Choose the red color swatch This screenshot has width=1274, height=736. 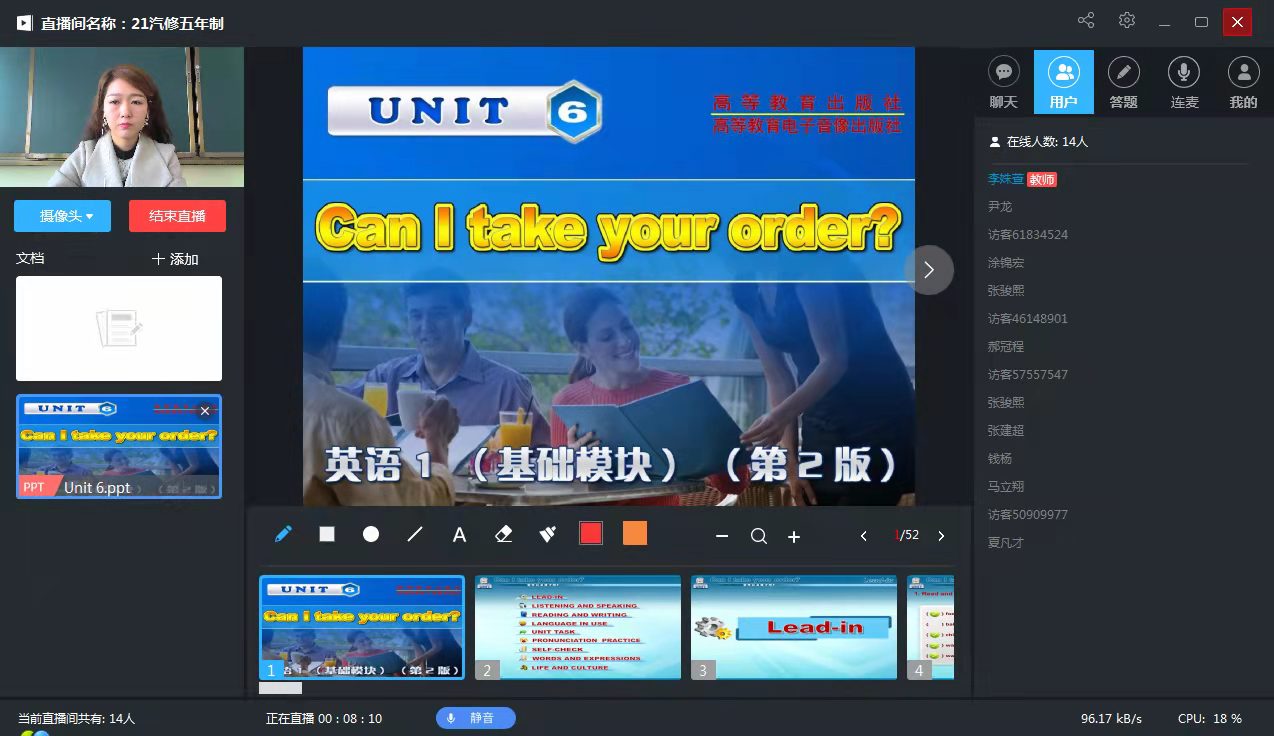click(x=591, y=534)
